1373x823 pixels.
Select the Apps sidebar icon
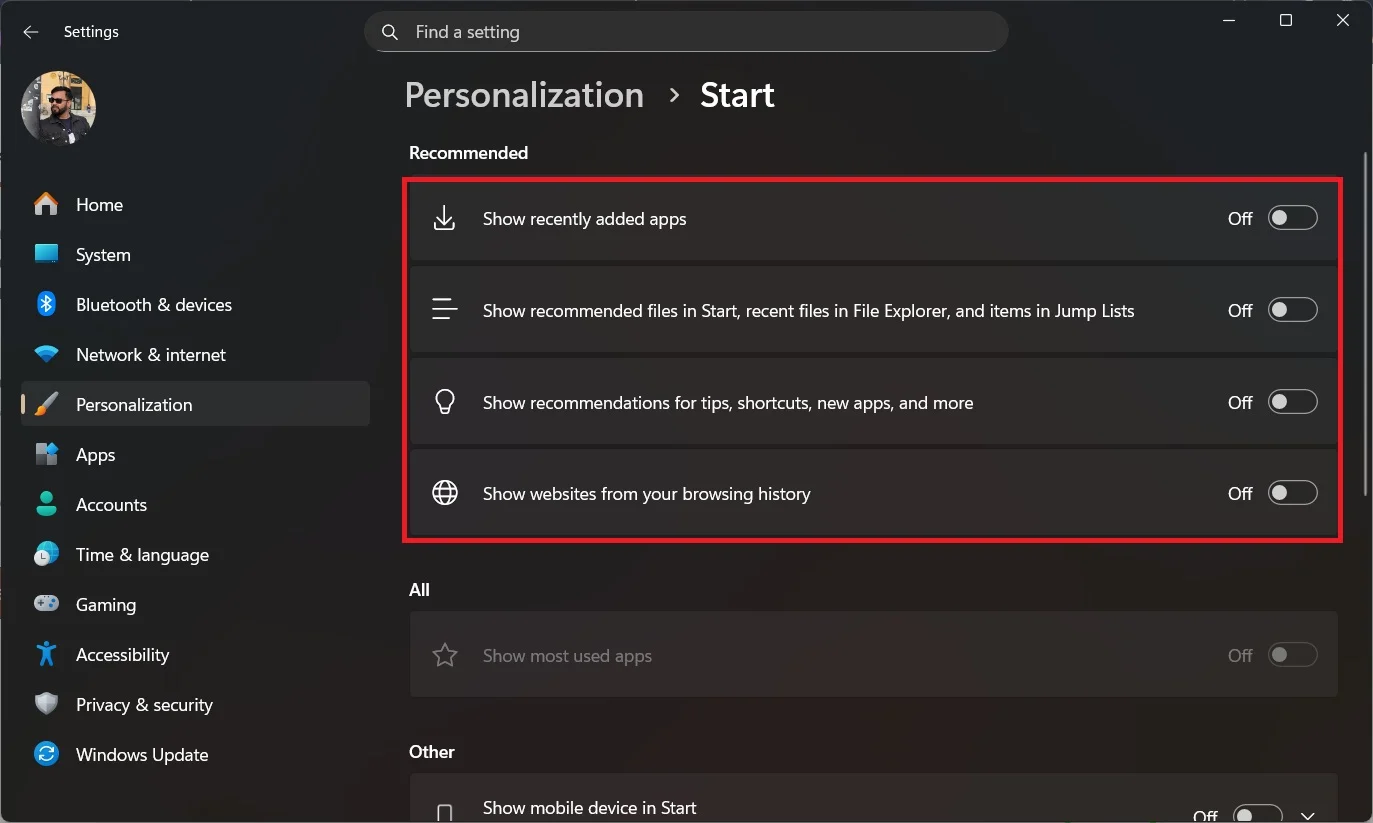[x=46, y=454]
